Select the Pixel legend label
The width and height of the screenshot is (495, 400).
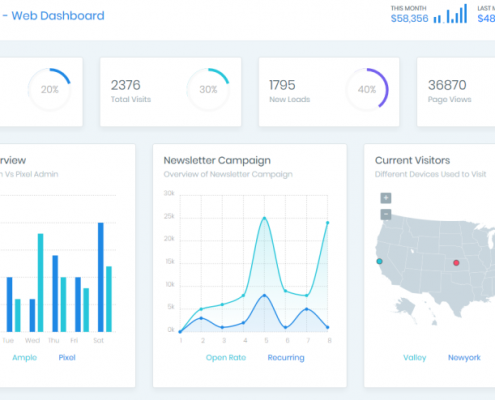(67, 357)
